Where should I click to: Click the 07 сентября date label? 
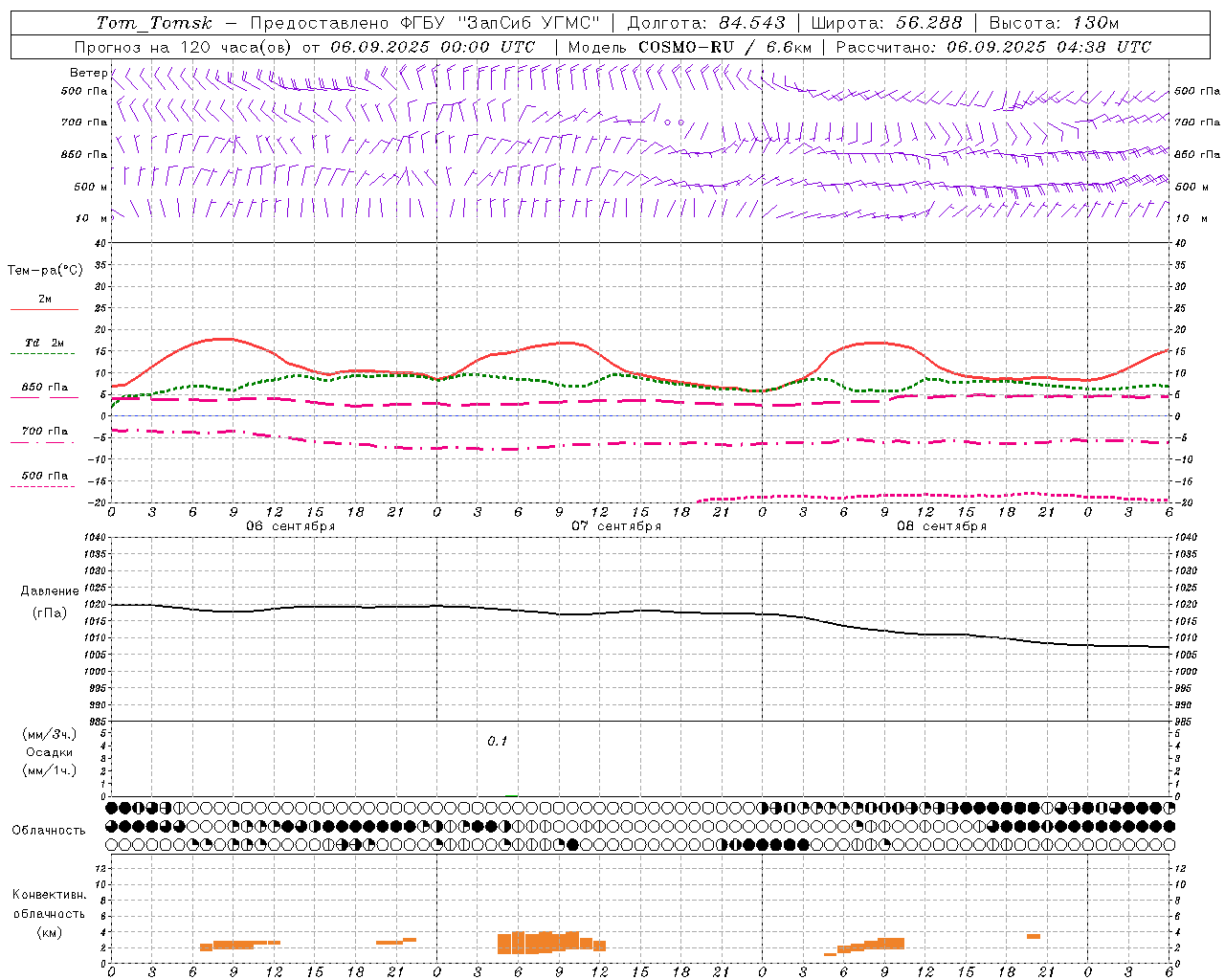pyautogui.click(x=615, y=526)
